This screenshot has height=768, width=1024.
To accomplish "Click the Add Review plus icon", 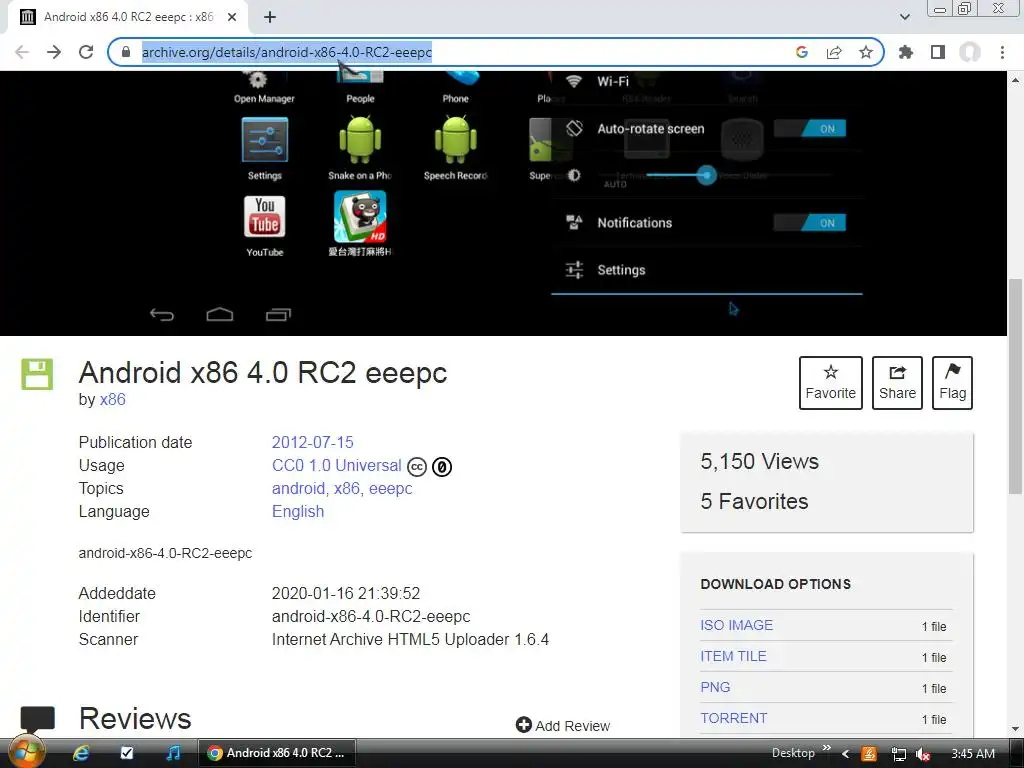I will pyautogui.click(x=524, y=725).
